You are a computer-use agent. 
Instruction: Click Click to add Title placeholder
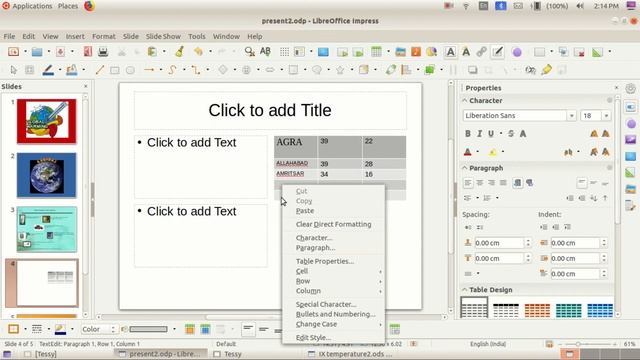pos(270,110)
